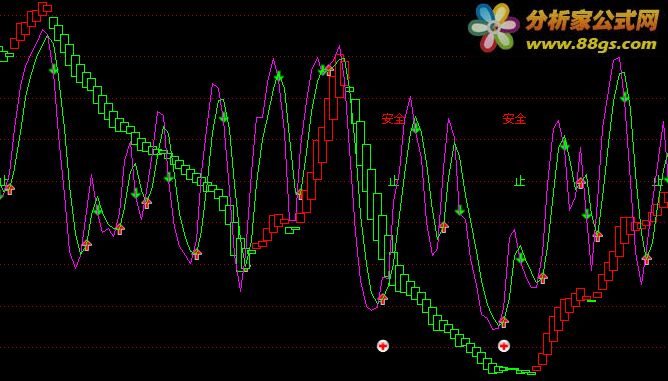Click the topmost red box at upper-left
The height and width of the screenshot is (381, 668).
45,7
